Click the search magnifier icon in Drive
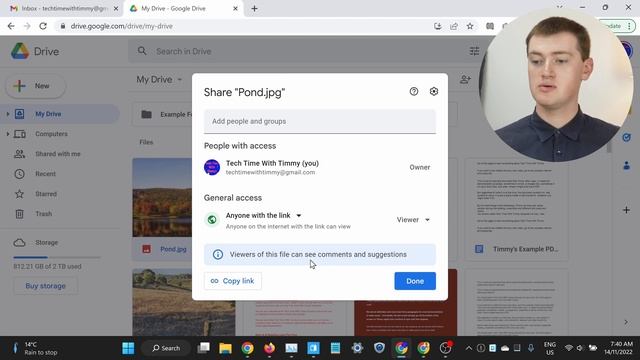Image resolution: width=640 pixels, height=360 pixels. [x=142, y=51]
